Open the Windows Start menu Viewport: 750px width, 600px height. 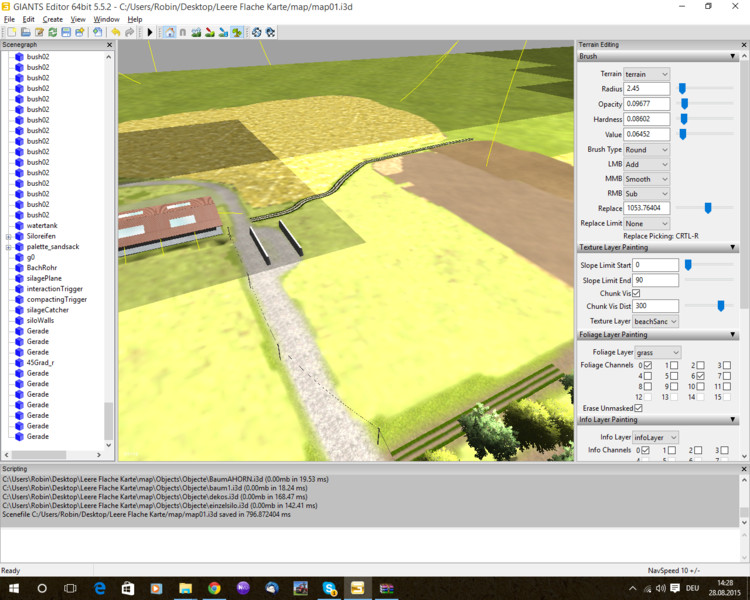[13, 588]
